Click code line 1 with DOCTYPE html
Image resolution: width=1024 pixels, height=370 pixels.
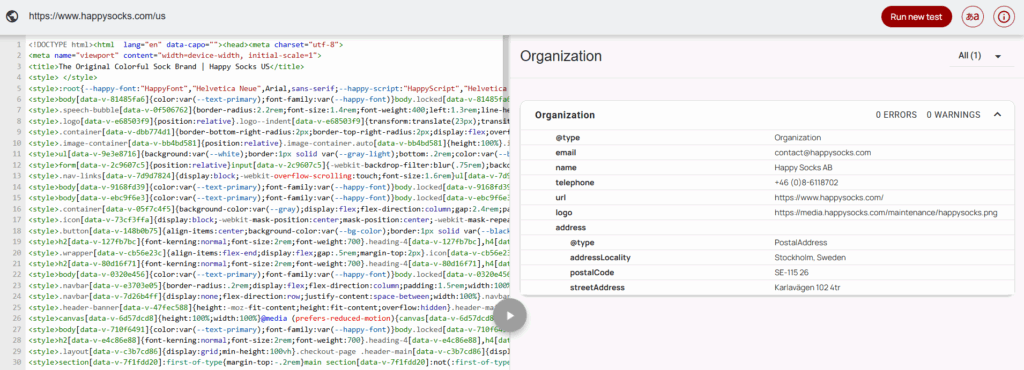pos(186,44)
